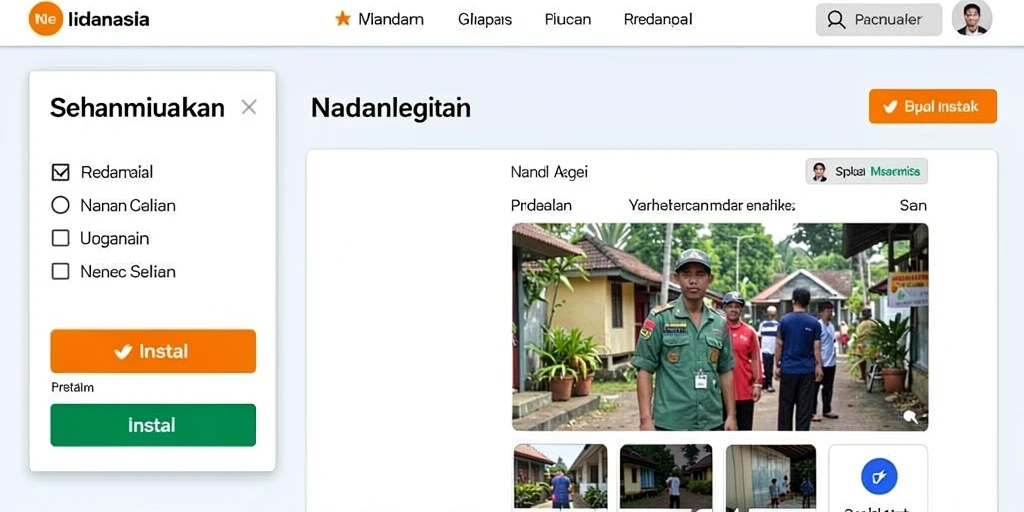Uncheck the Redamaial checkbox
The image size is (1024, 512).
click(x=60, y=172)
